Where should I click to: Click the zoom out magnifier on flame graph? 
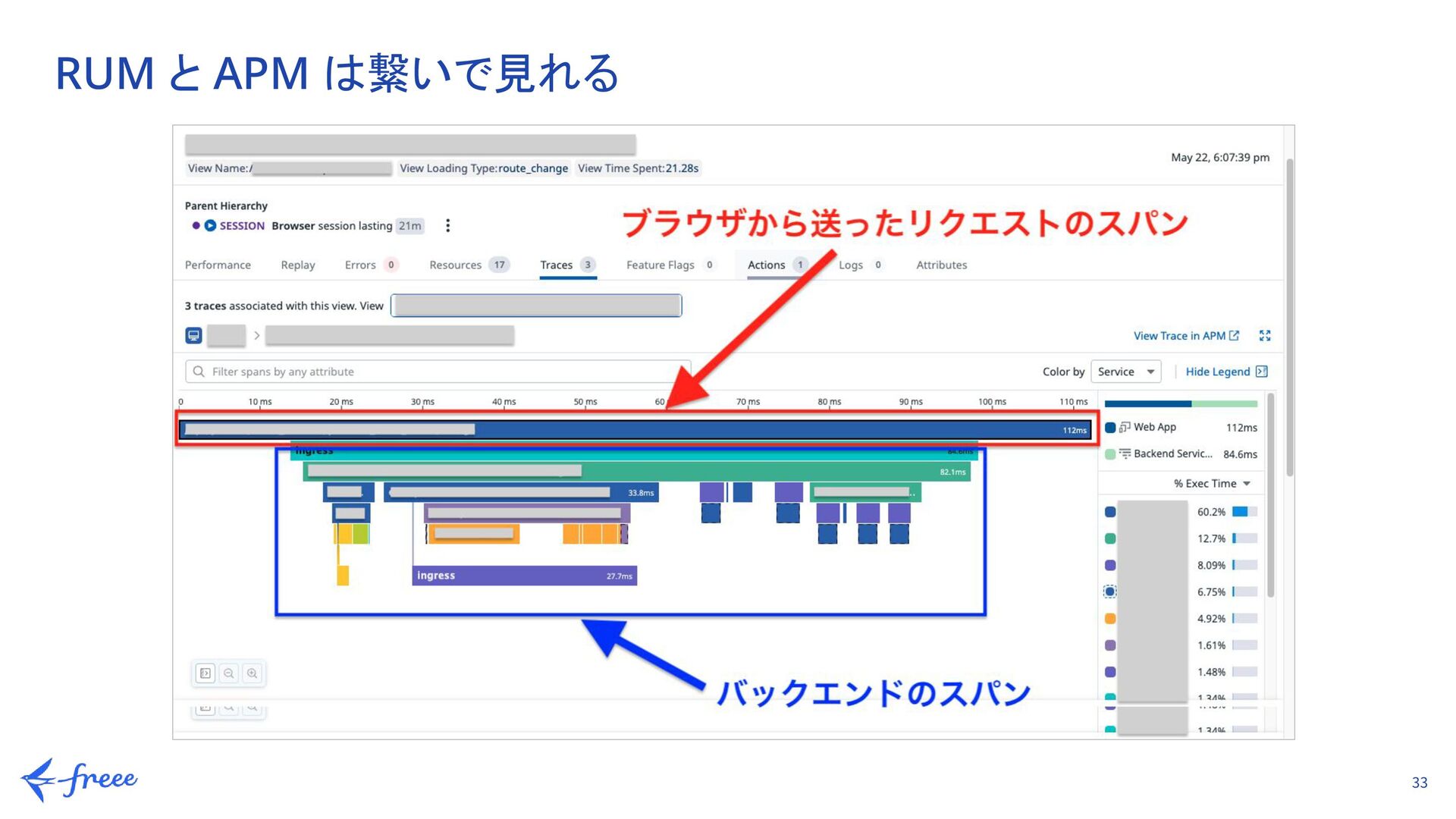(229, 673)
